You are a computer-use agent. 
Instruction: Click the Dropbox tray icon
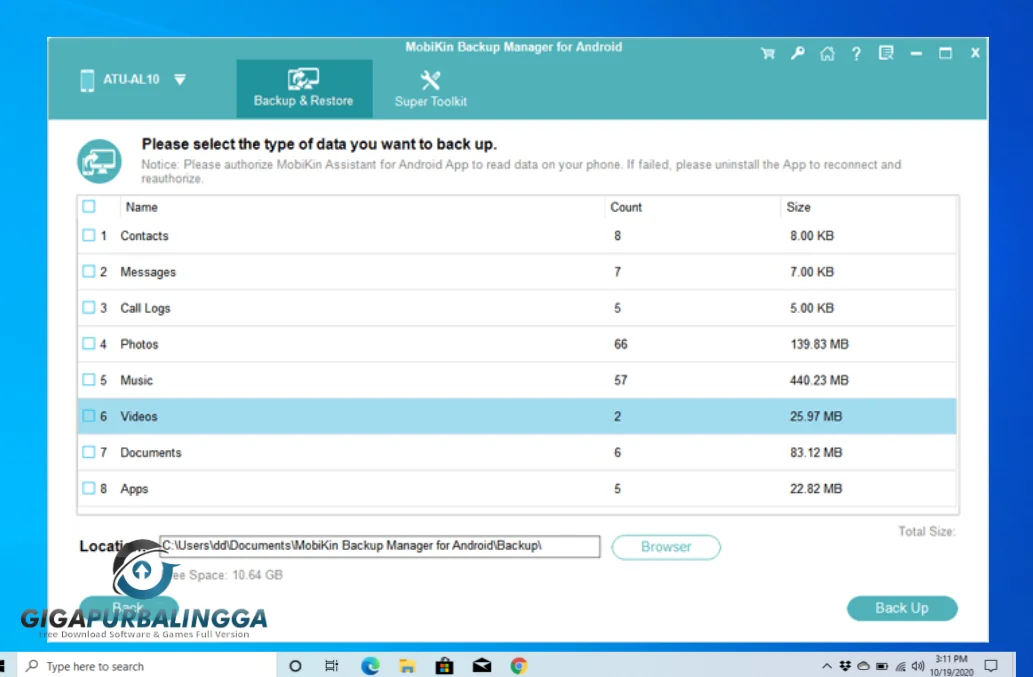click(x=845, y=666)
